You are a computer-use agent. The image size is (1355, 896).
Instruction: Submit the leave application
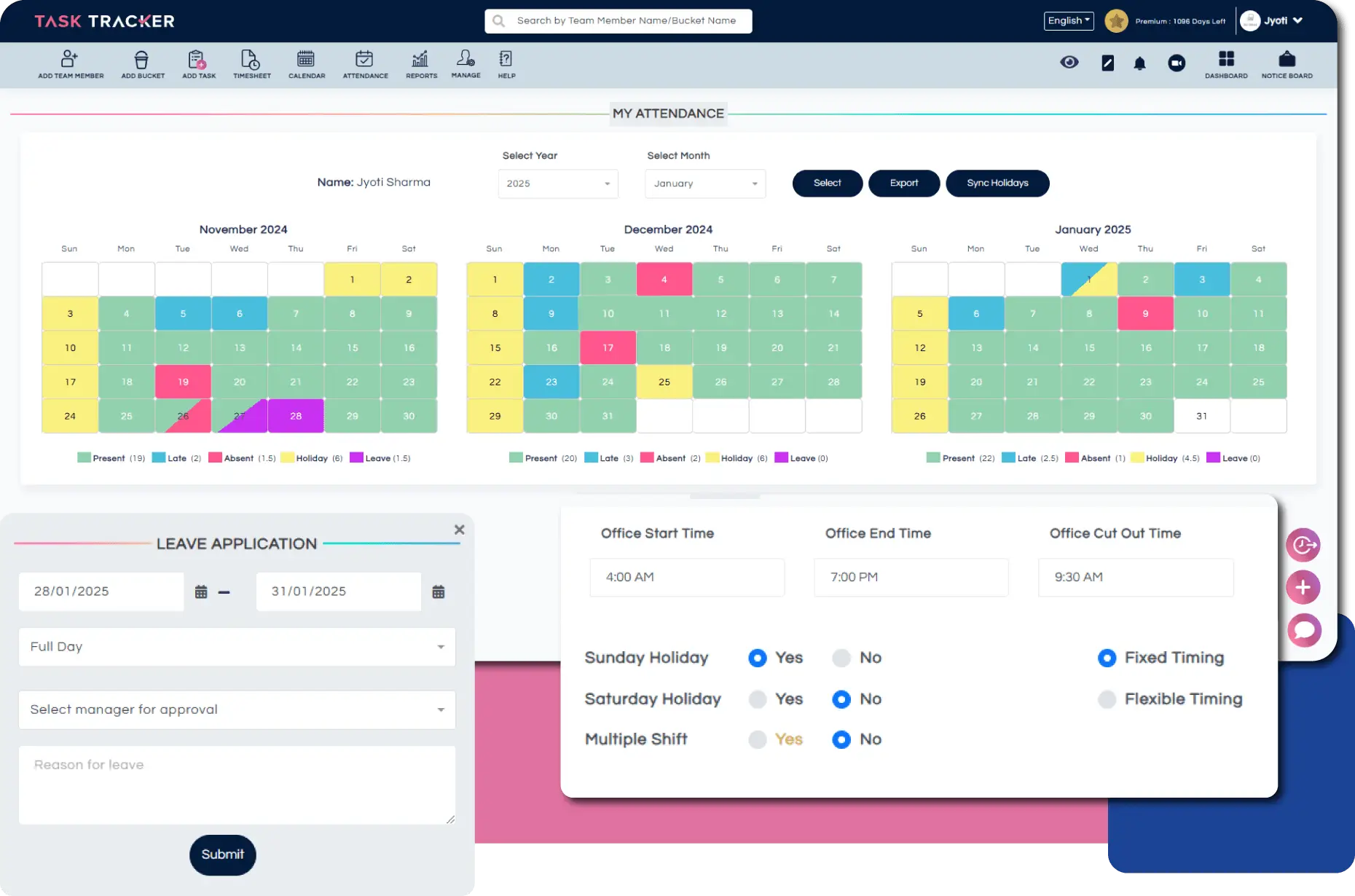[x=222, y=854]
